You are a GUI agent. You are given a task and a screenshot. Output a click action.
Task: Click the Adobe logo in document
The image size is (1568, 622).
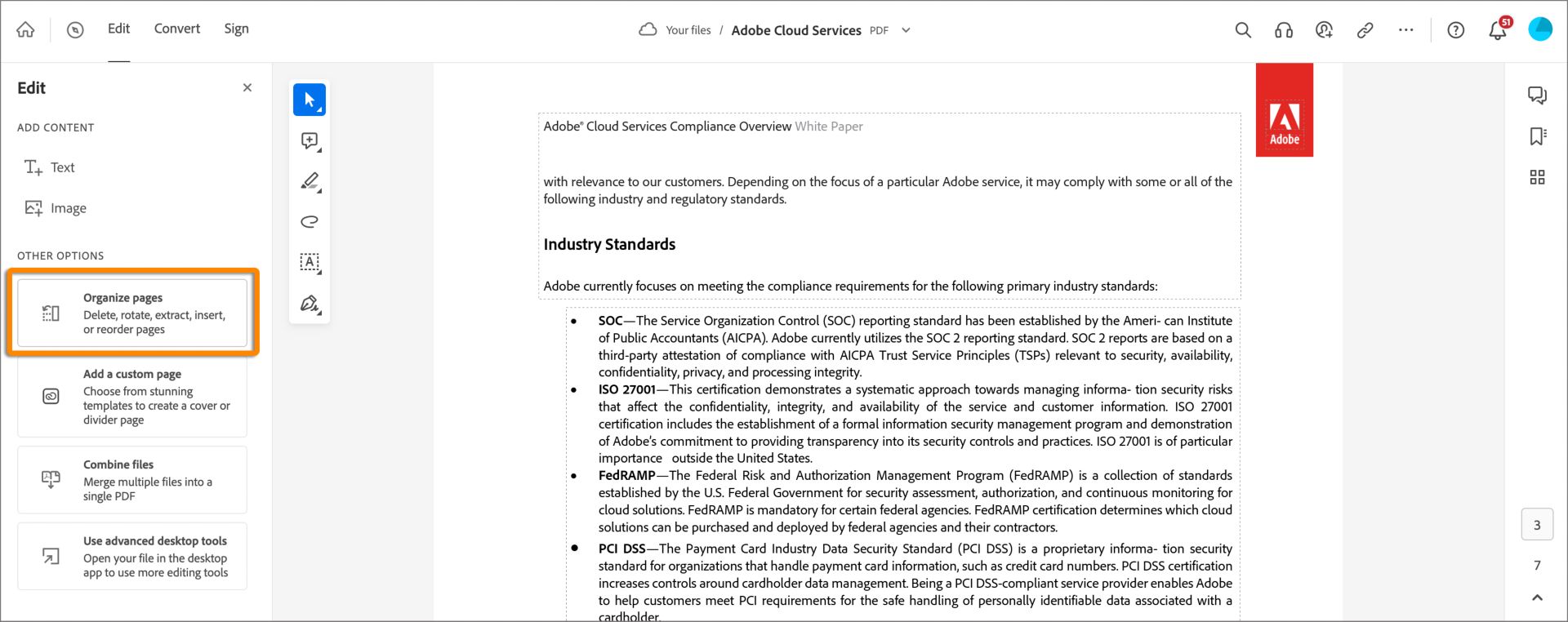(1285, 109)
